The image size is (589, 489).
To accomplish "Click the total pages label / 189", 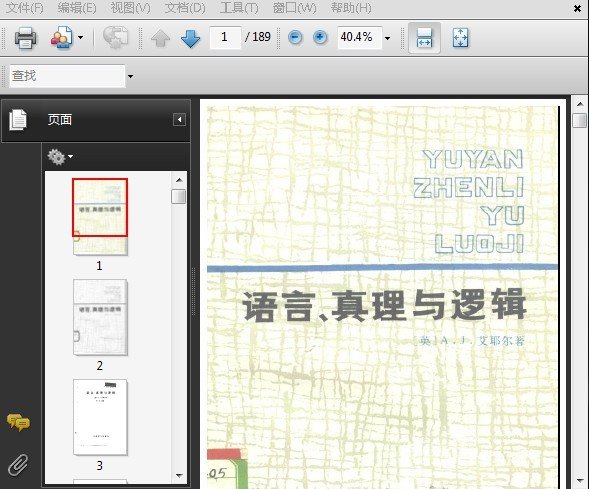I will tap(258, 37).
